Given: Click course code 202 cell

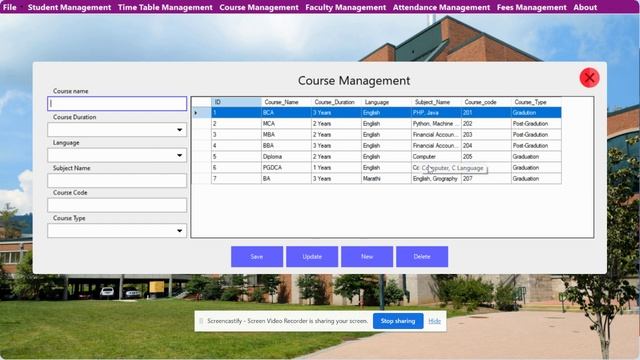Looking at the screenshot, I should click(x=486, y=124).
